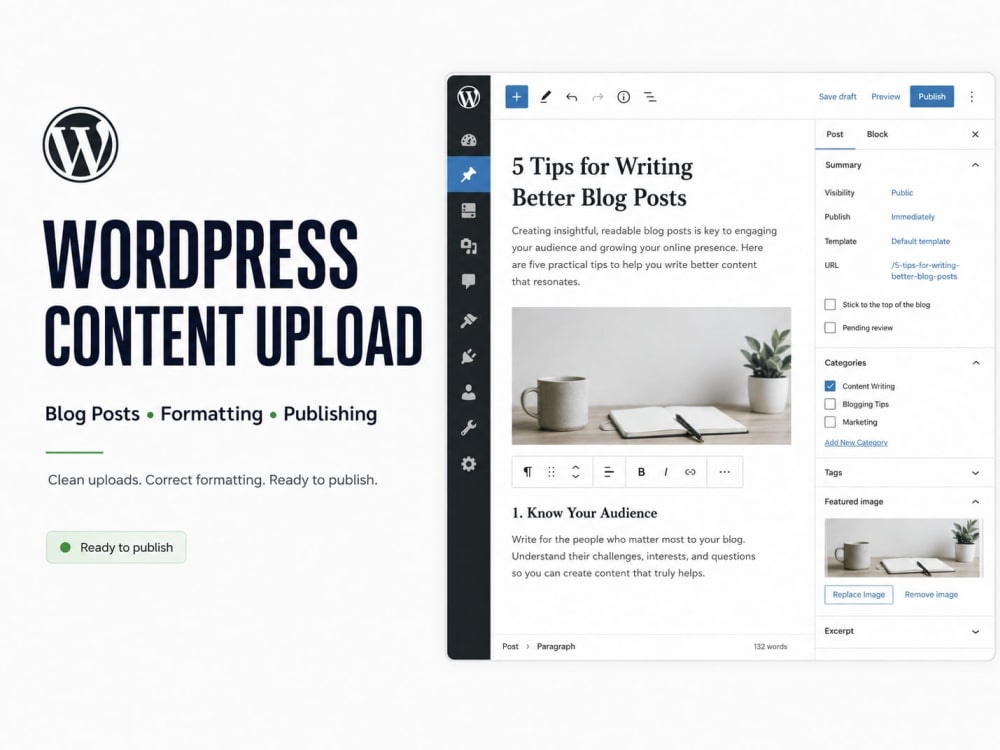
Task: Open the Users person icon
Action: (468, 392)
